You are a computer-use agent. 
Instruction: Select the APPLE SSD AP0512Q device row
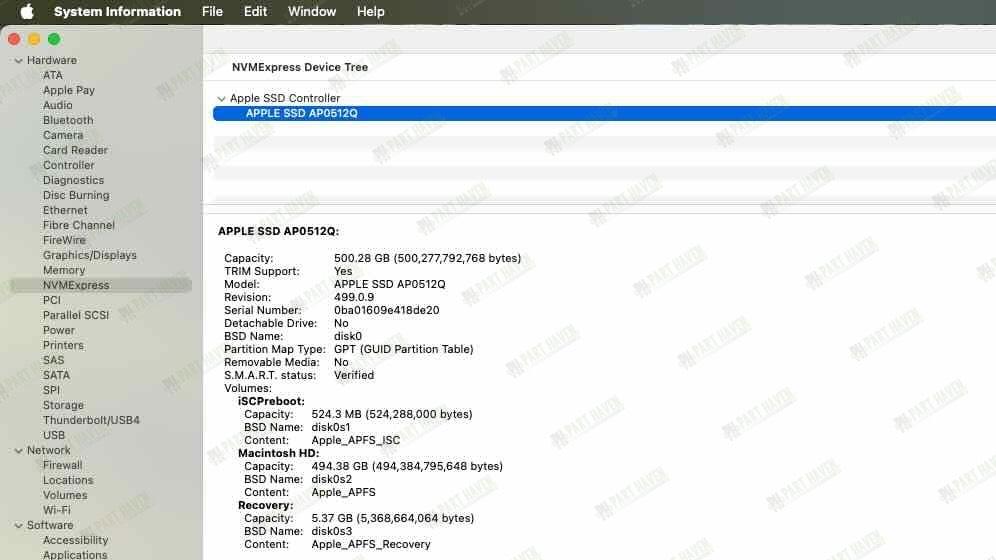click(x=301, y=113)
